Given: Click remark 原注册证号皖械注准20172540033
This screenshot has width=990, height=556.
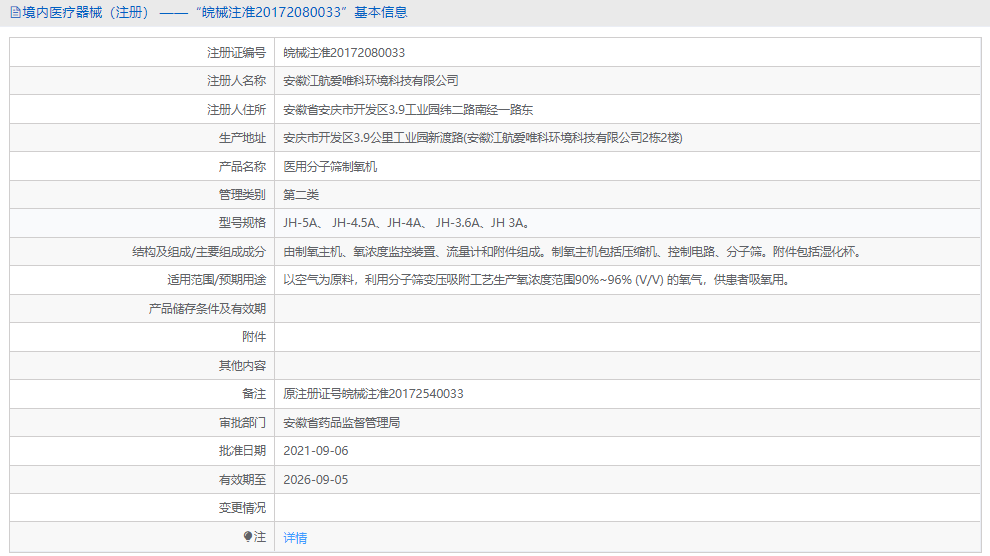Looking at the screenshot, I should (x=373, y=394).
